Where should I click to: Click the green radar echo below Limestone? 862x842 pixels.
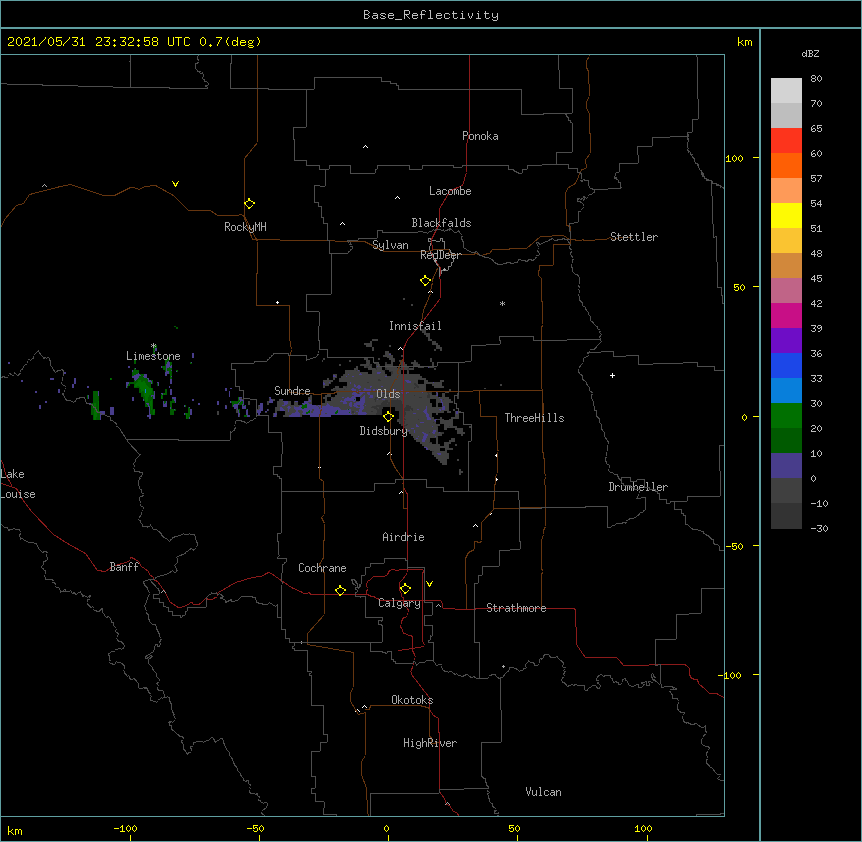143,390
